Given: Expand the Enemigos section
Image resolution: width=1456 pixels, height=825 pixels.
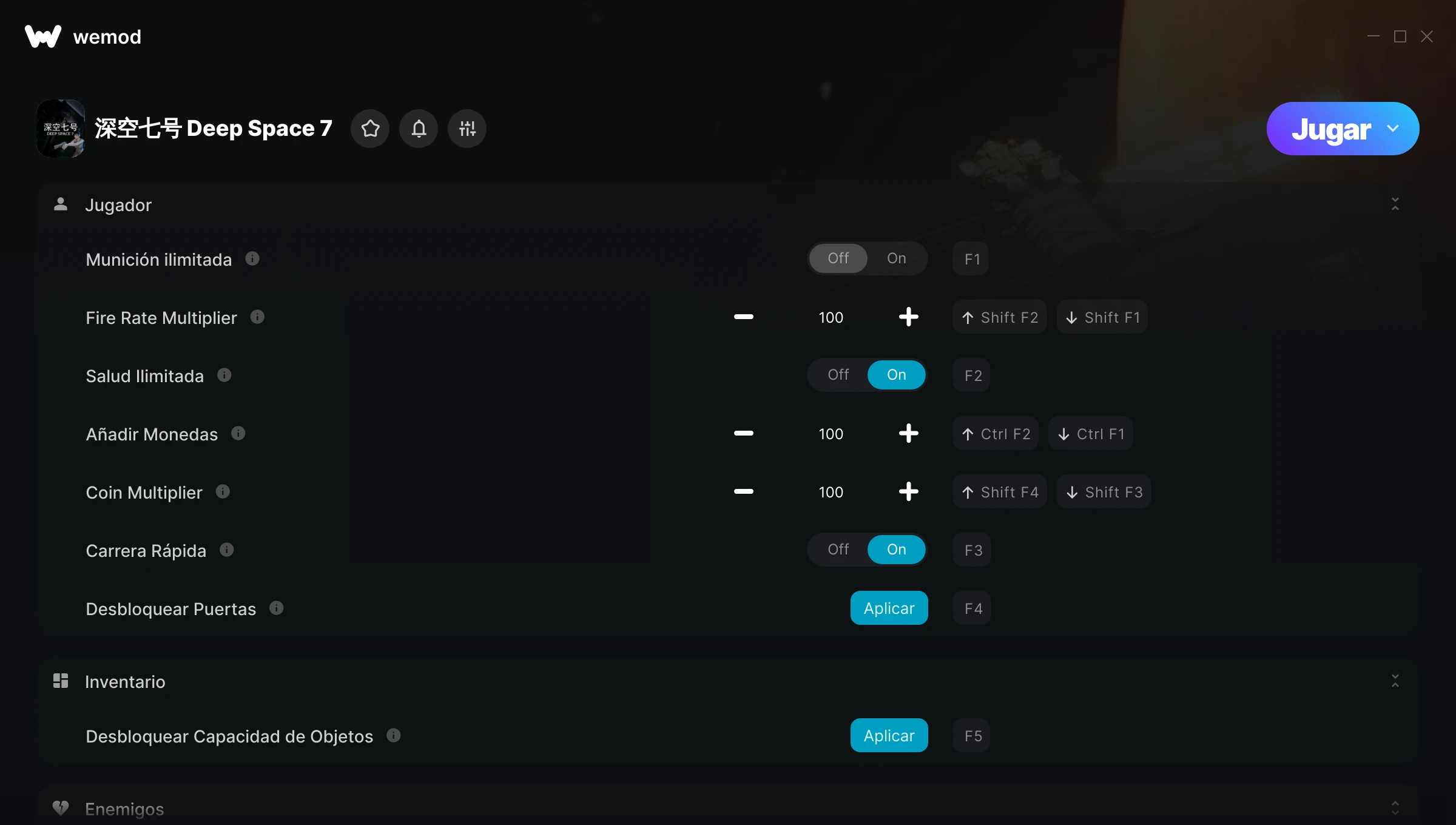Looking at the screenshot, I should pos(1395,809).
